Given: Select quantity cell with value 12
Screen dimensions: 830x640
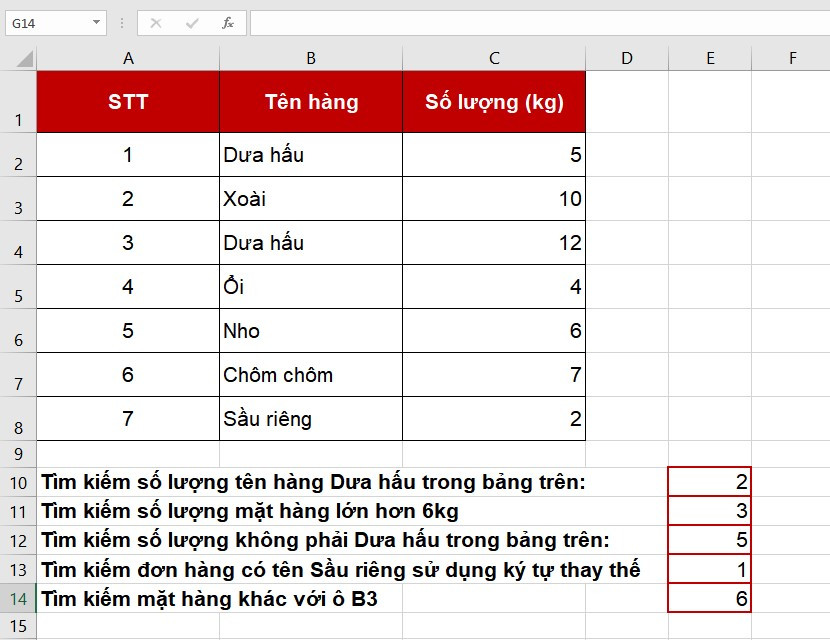Looking at the screenshot, I should click(494, 242).
